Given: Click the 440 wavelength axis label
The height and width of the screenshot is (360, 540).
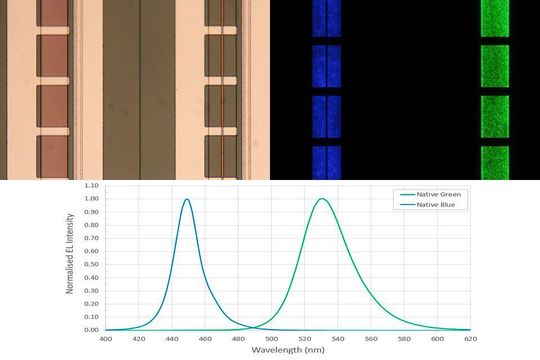Looking at the screenshot, I should pyautogui.click(x=172, y=339).
